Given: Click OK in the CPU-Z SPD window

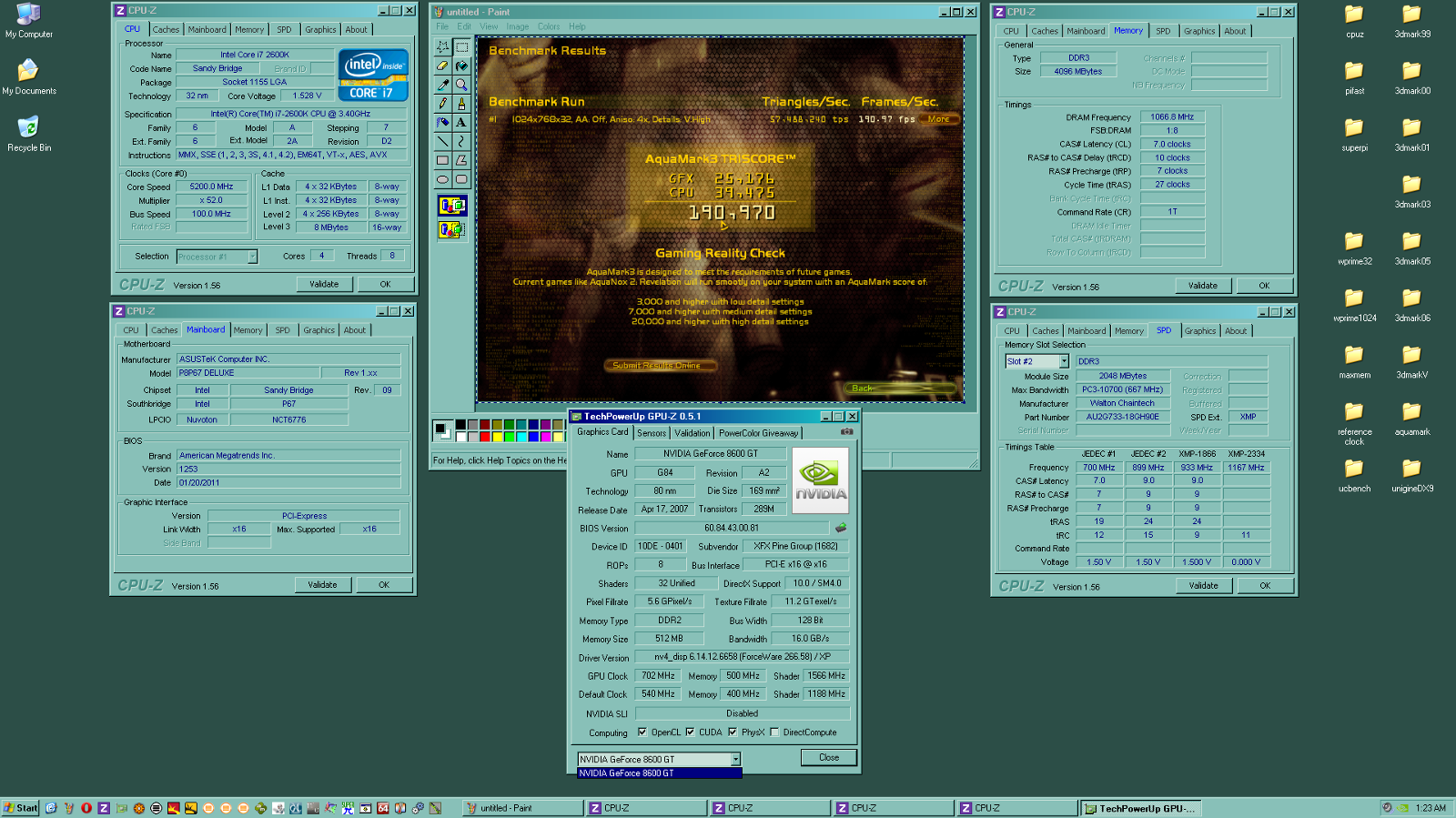Looking at the screenshot, I should [x=1265, y=586].
